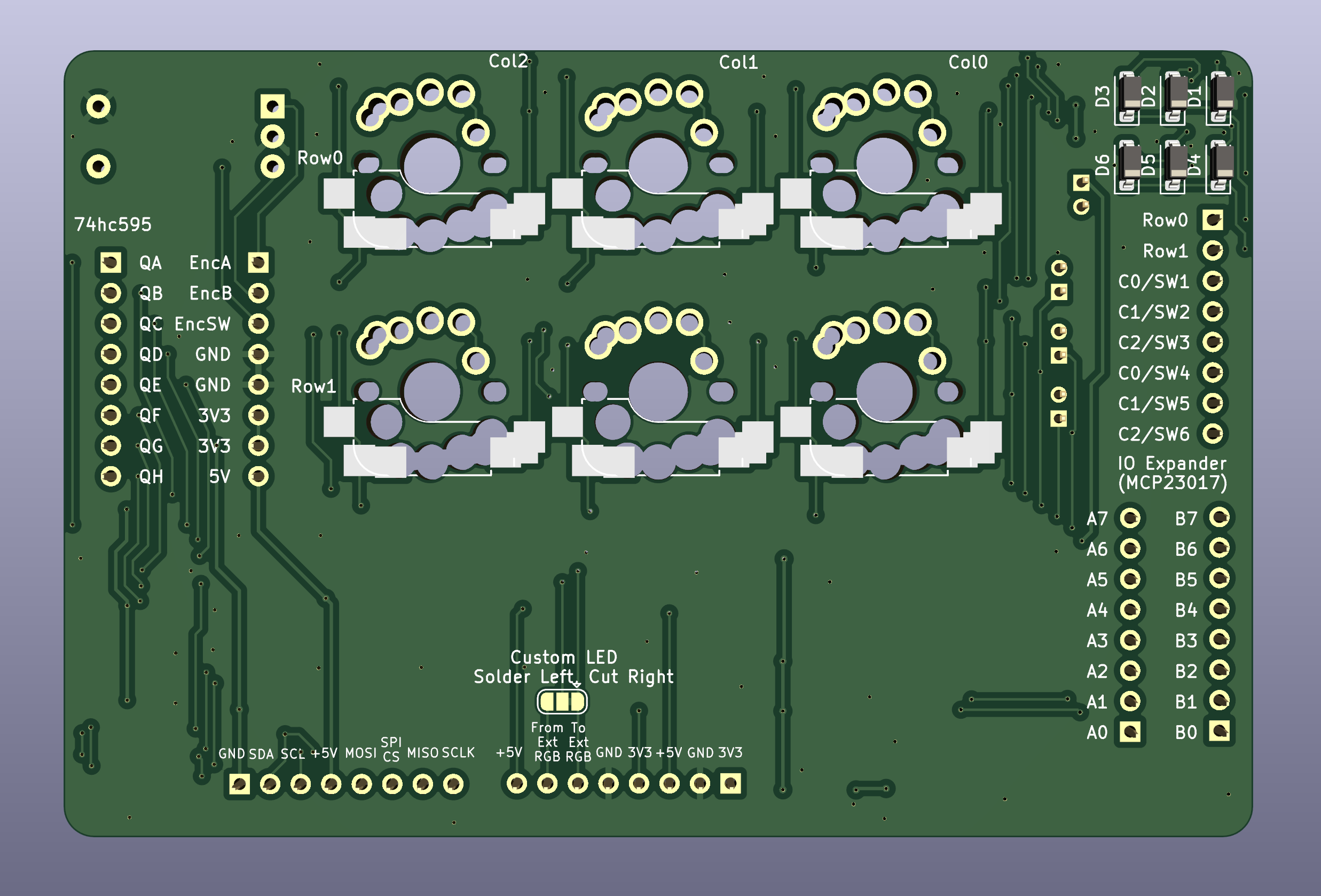Click the Solder Left, Cut Right text
The width and height of the screenshot is (1321, 896).
tap(573, 677)
